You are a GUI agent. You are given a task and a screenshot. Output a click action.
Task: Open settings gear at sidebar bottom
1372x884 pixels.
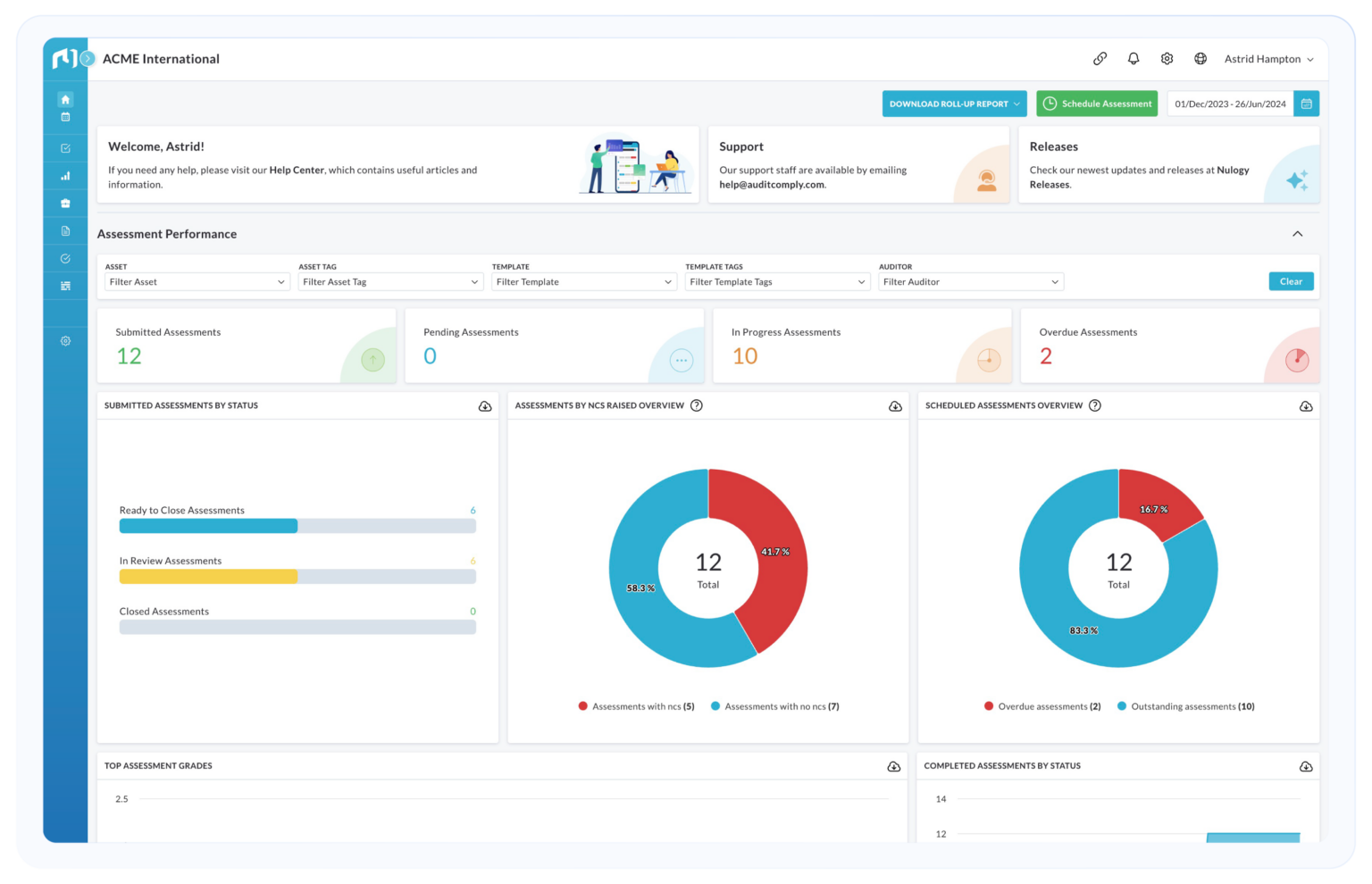pyautogui.click(x=65, y=341)
